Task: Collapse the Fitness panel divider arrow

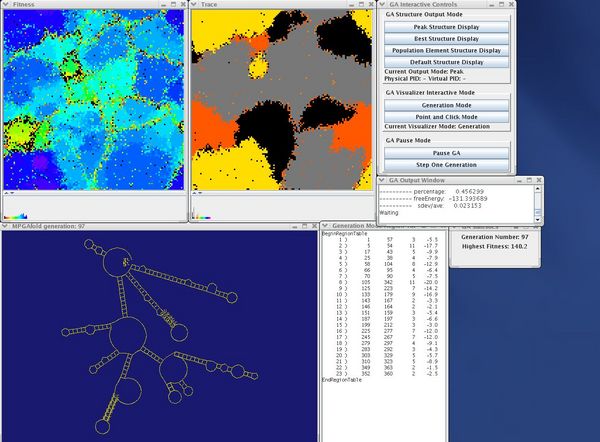Action: coord(7,193)
